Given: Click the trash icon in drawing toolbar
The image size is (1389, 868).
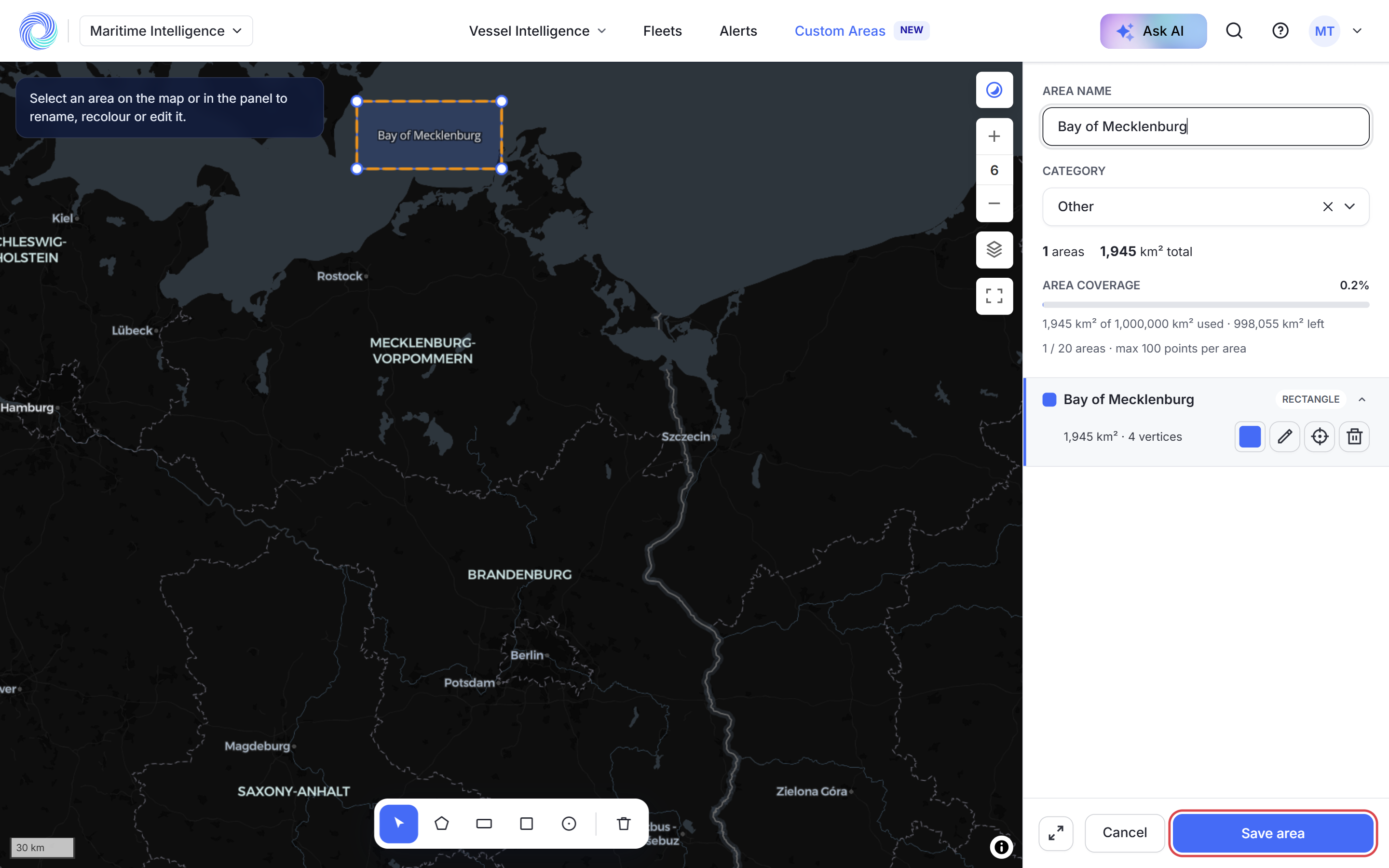Looking at the screenshot, I should point(623,823).
